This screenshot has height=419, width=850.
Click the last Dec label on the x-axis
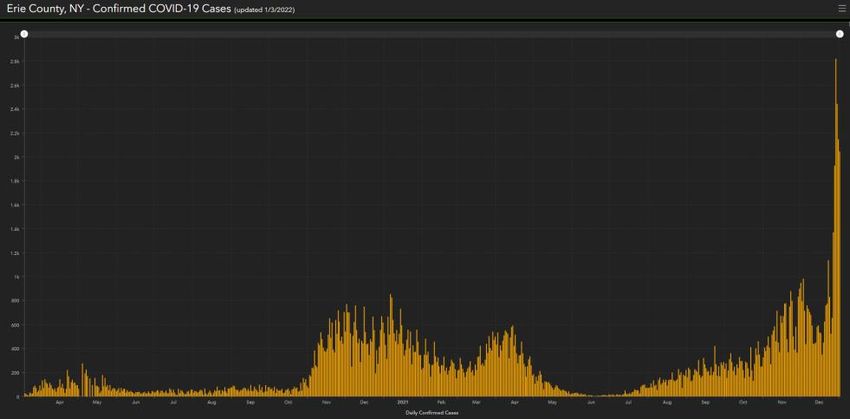819,402
